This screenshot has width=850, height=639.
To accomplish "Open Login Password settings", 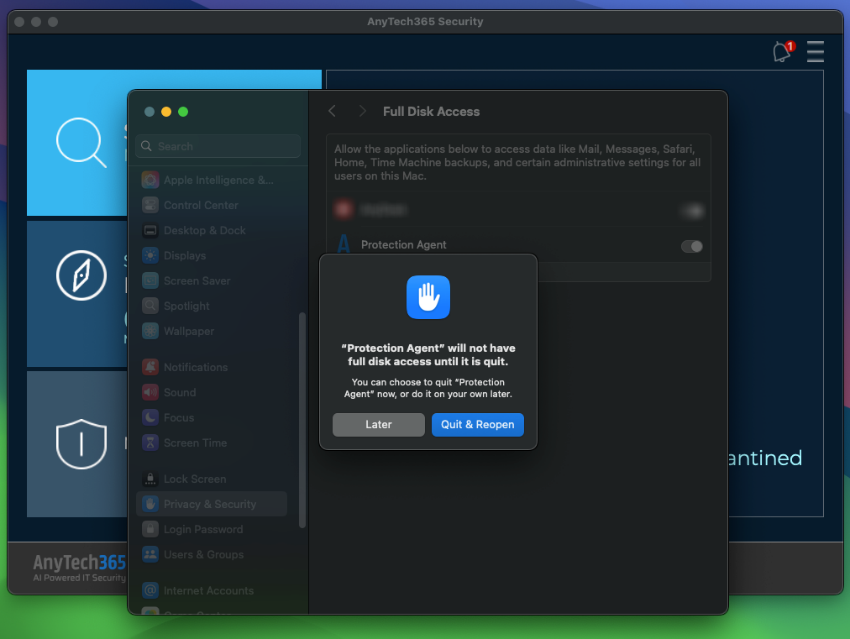I will pos(211,529).
